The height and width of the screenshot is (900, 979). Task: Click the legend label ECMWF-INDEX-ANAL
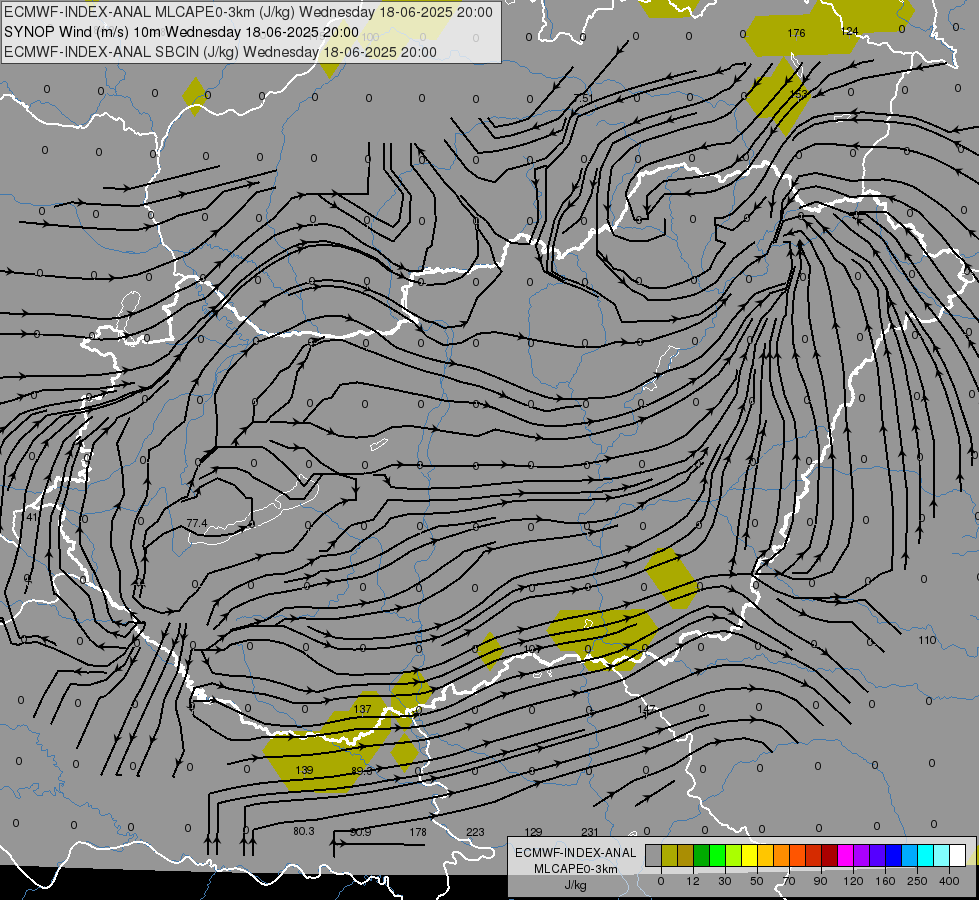pos(575,853)
